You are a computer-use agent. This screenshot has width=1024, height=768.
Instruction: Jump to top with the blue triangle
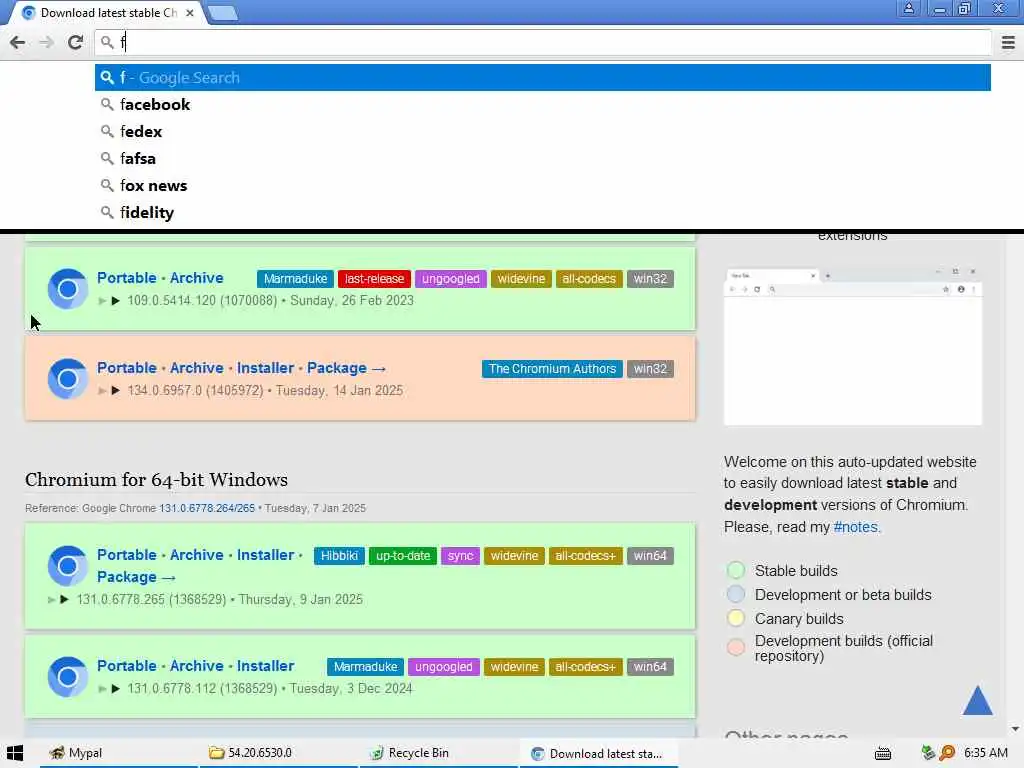(978, 700)
